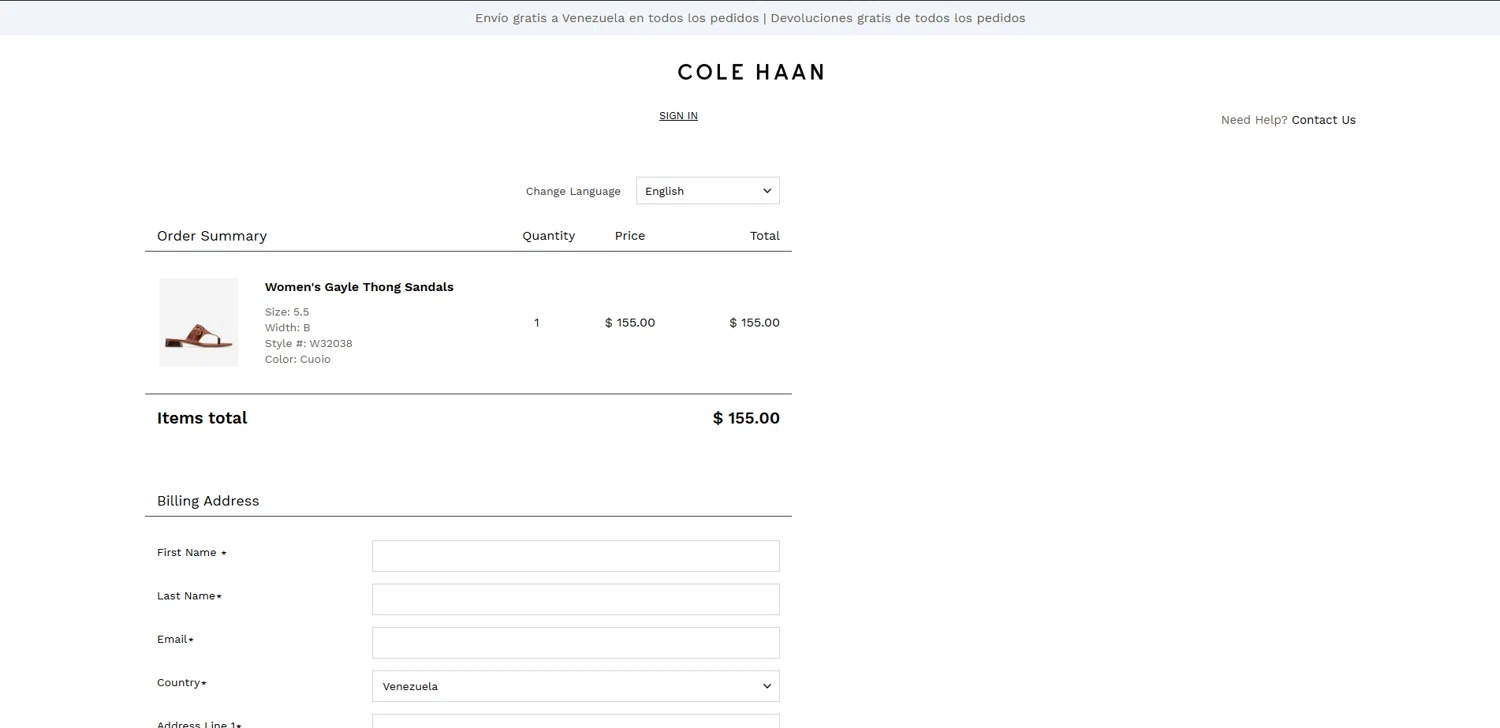This screenshot has width=1500, height=728.
Task: Click the Items total label
Action: click(202, 418)
